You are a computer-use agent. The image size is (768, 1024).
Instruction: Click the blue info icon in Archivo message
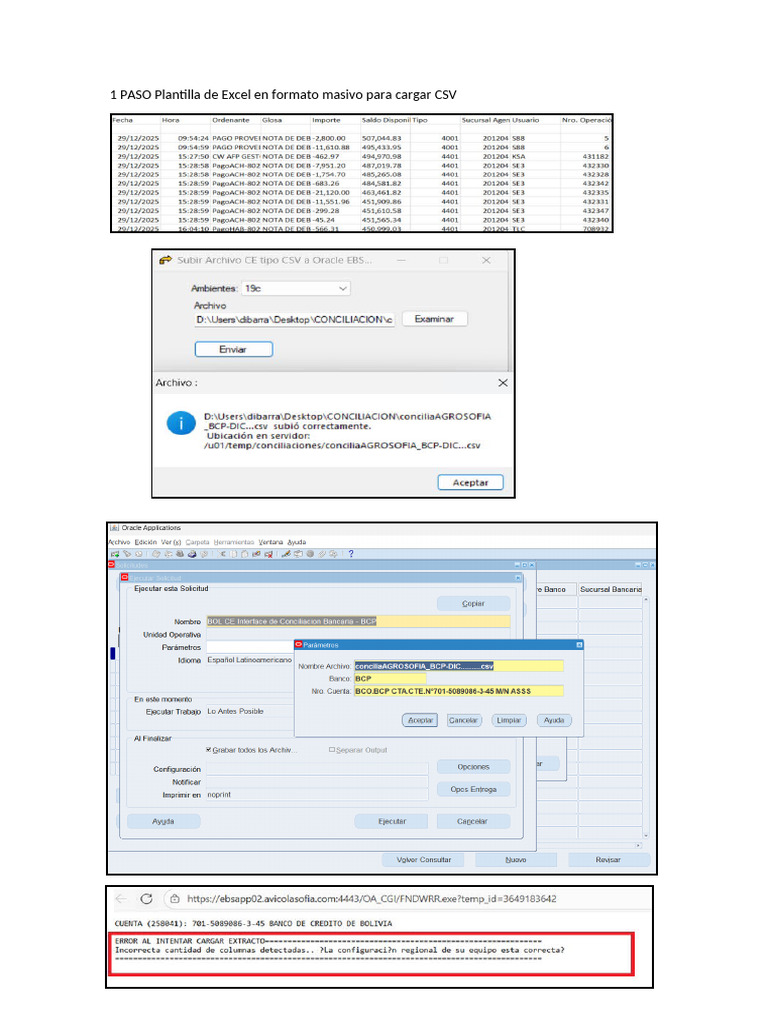181,423
